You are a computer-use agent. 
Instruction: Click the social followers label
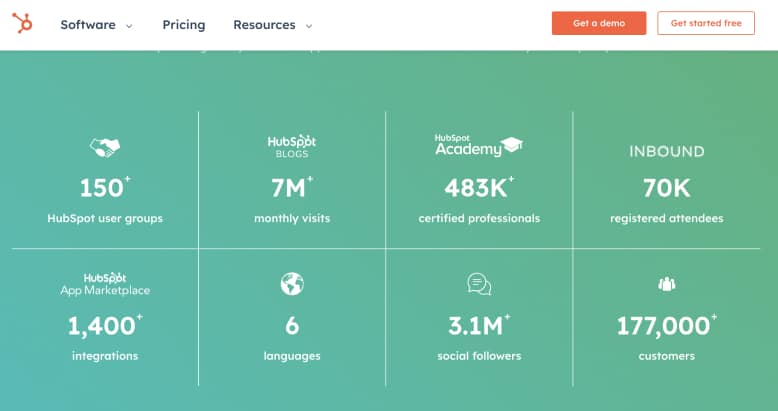point(479,356)
